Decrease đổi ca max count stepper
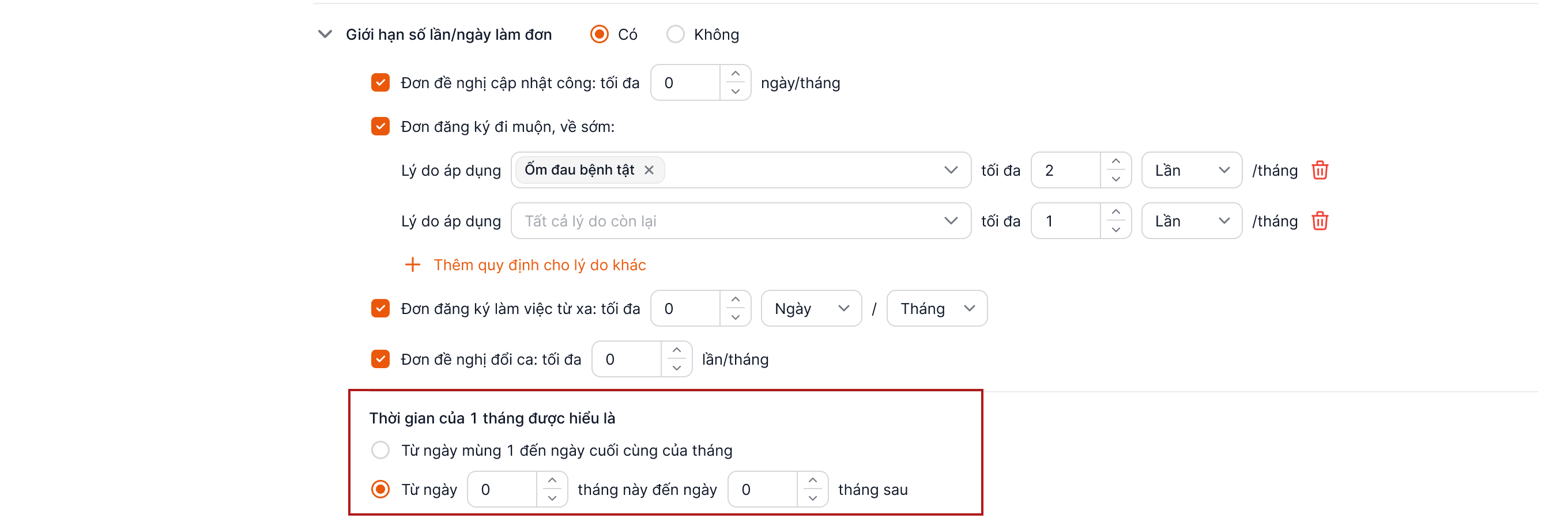 (x=676, y=369)
